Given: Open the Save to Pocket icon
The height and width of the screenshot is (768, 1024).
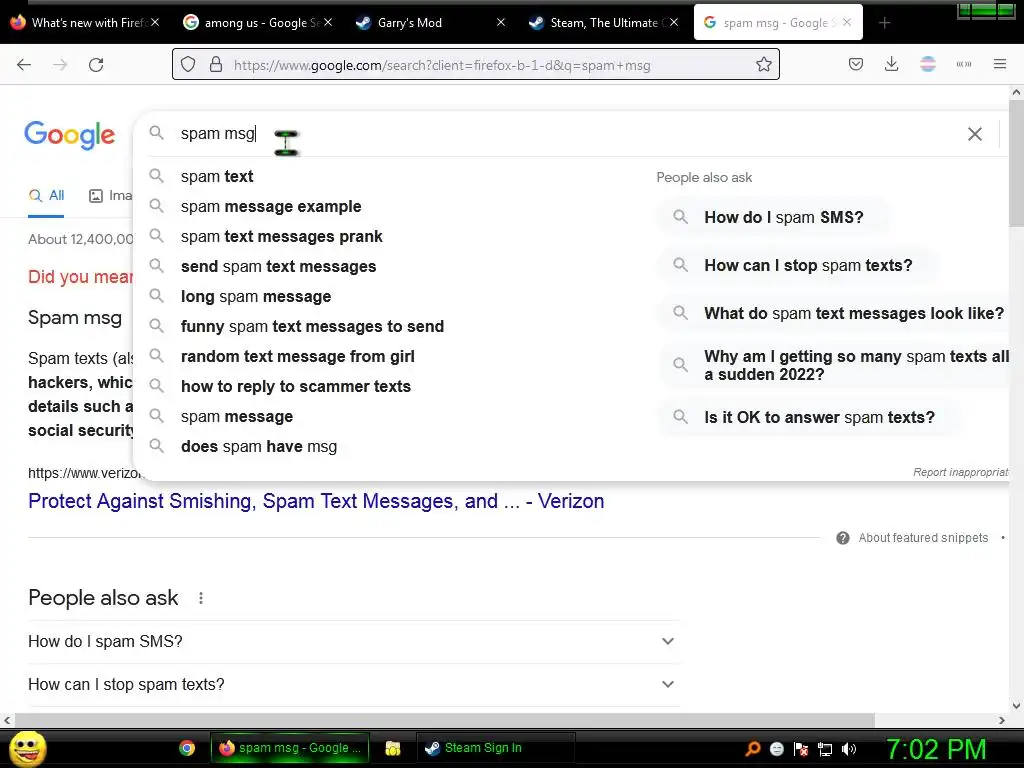Looking at the screenshot, I should (x=856, y=64).
